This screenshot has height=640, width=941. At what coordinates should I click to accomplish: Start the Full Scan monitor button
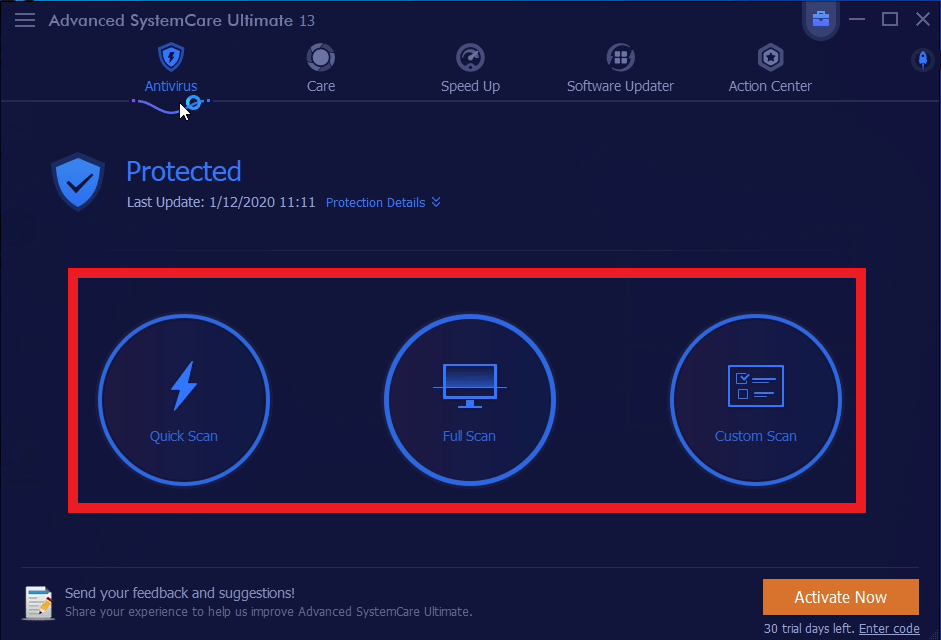coord(470,399)
